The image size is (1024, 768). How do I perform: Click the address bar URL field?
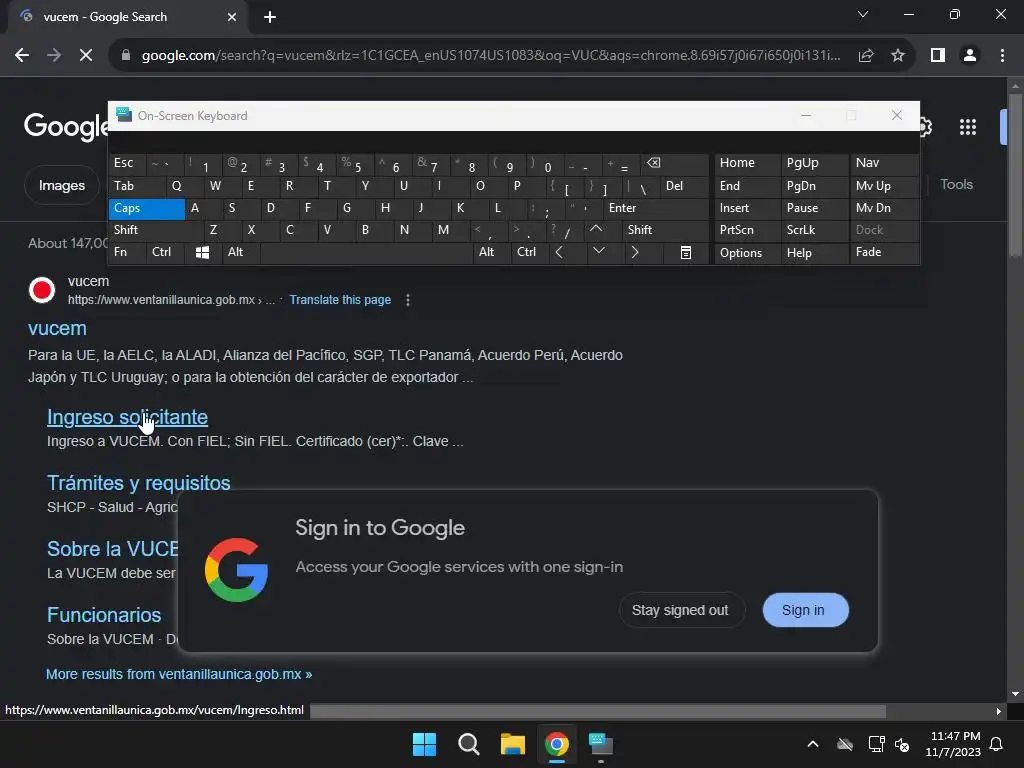pos(490,56)
